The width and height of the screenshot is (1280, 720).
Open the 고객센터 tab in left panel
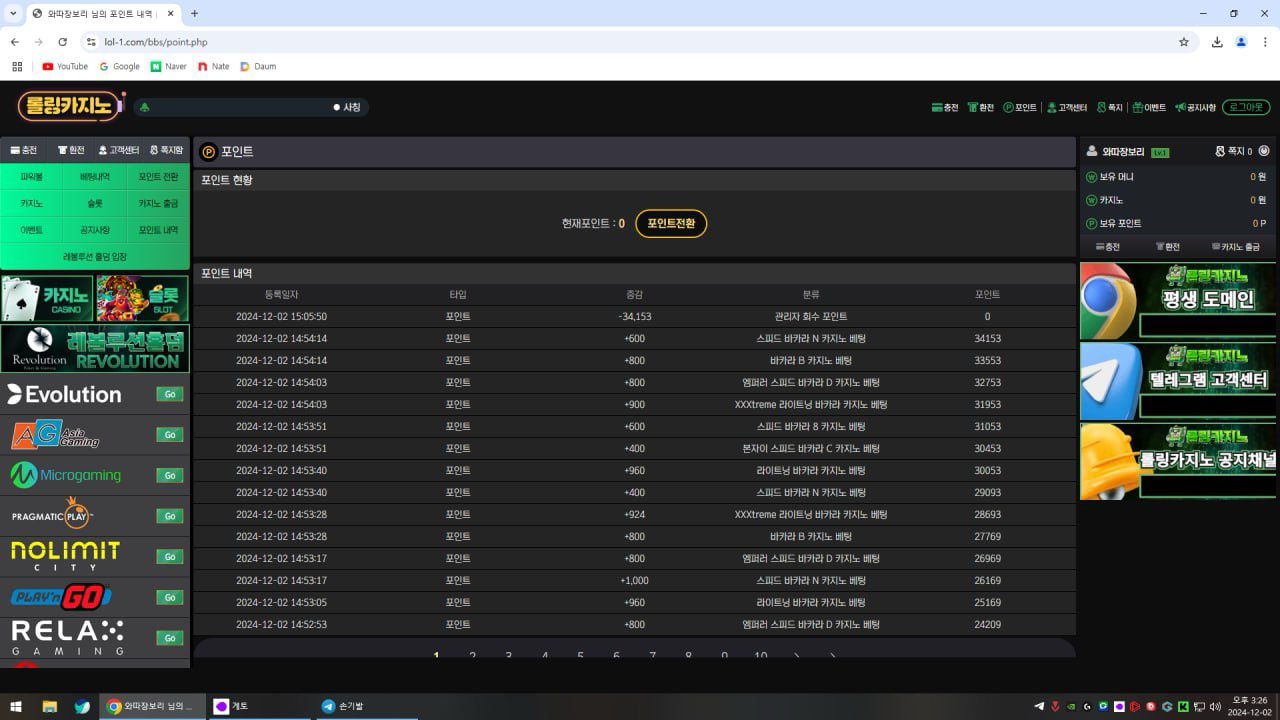pos(118,150)
